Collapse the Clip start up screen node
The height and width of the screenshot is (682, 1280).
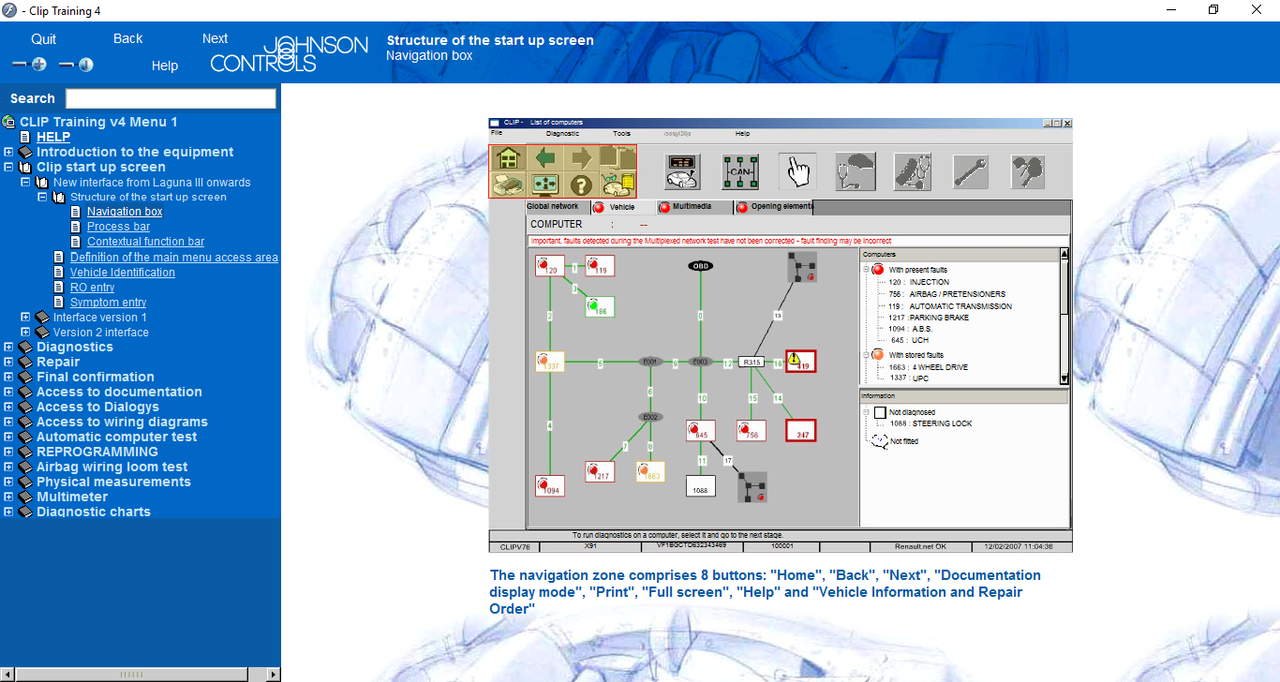pos(9,167)
